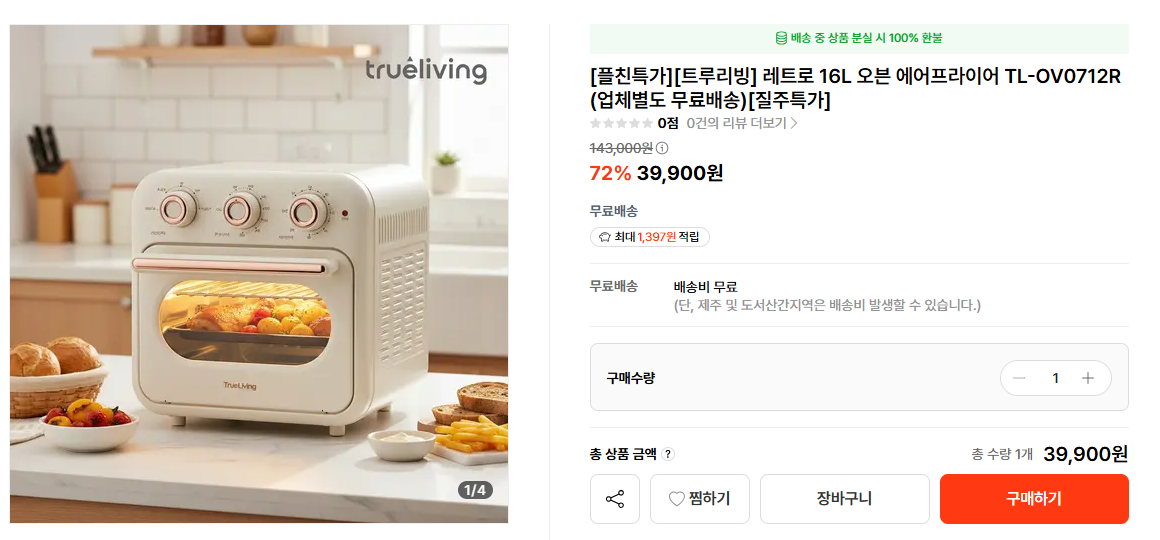Click 배송 중 상품 분실 시 100% 환불 banner
This screenshot has height=540, width=1160.
859,38
